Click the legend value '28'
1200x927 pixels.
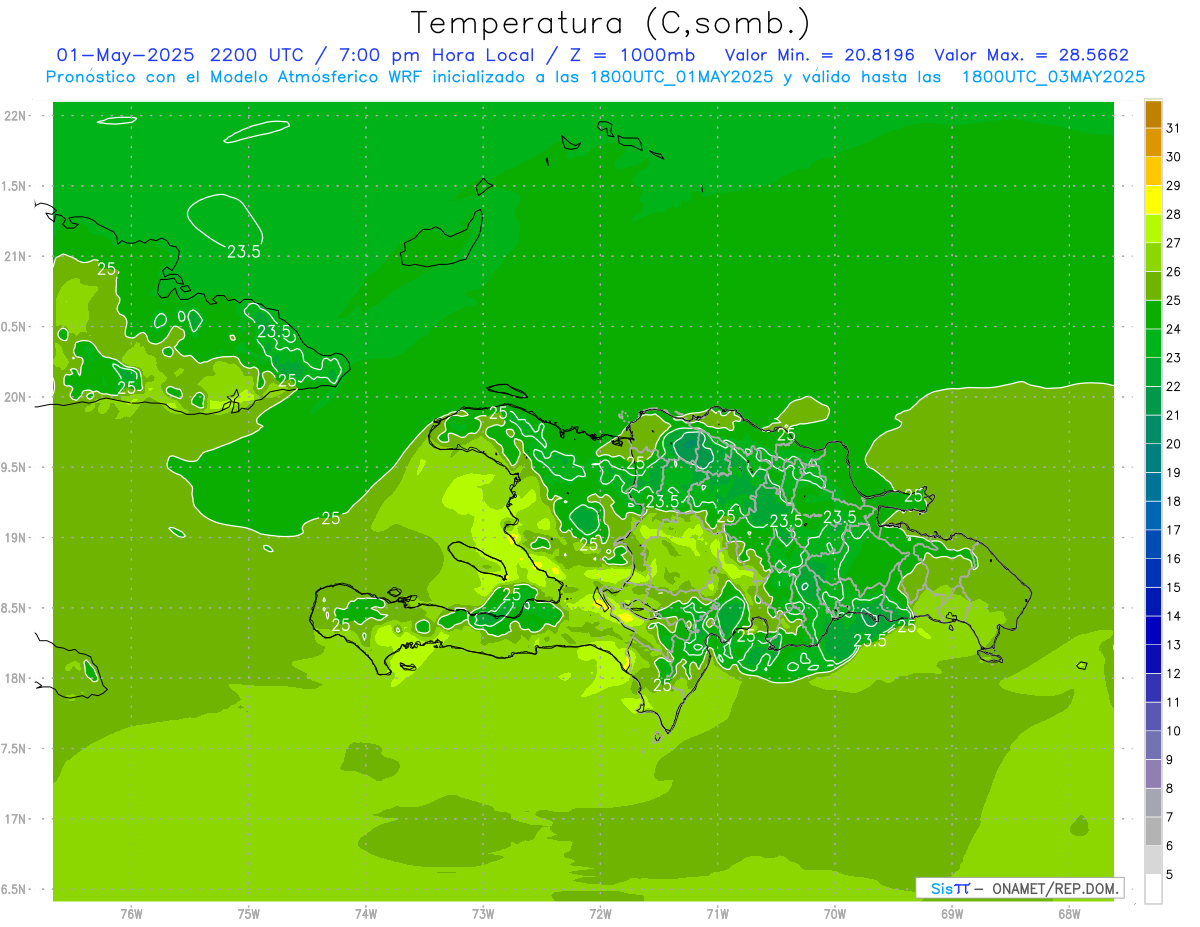[1173, 214]
